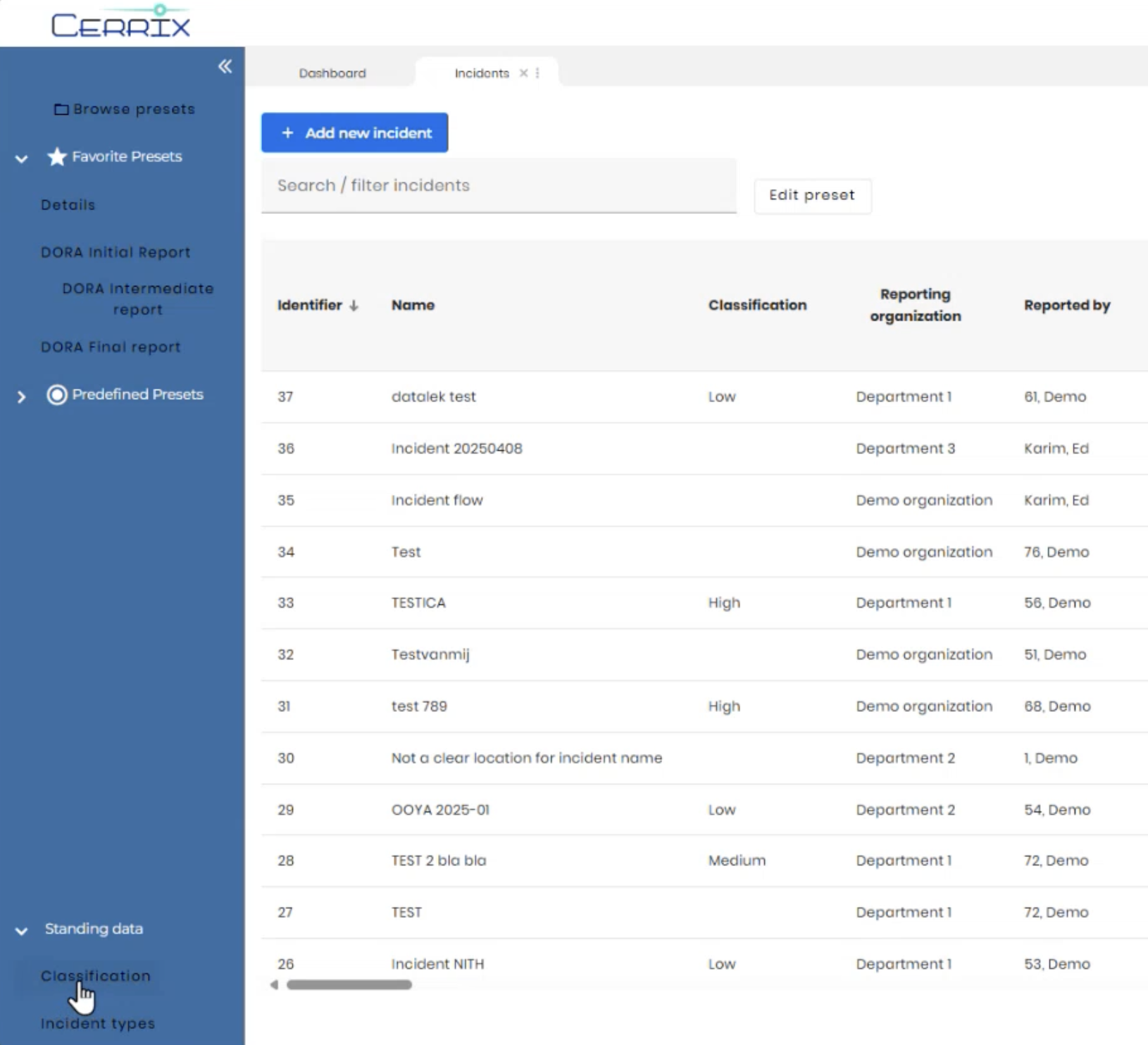
Task: Click the Cerrix logo
Action: coord(120,23)
